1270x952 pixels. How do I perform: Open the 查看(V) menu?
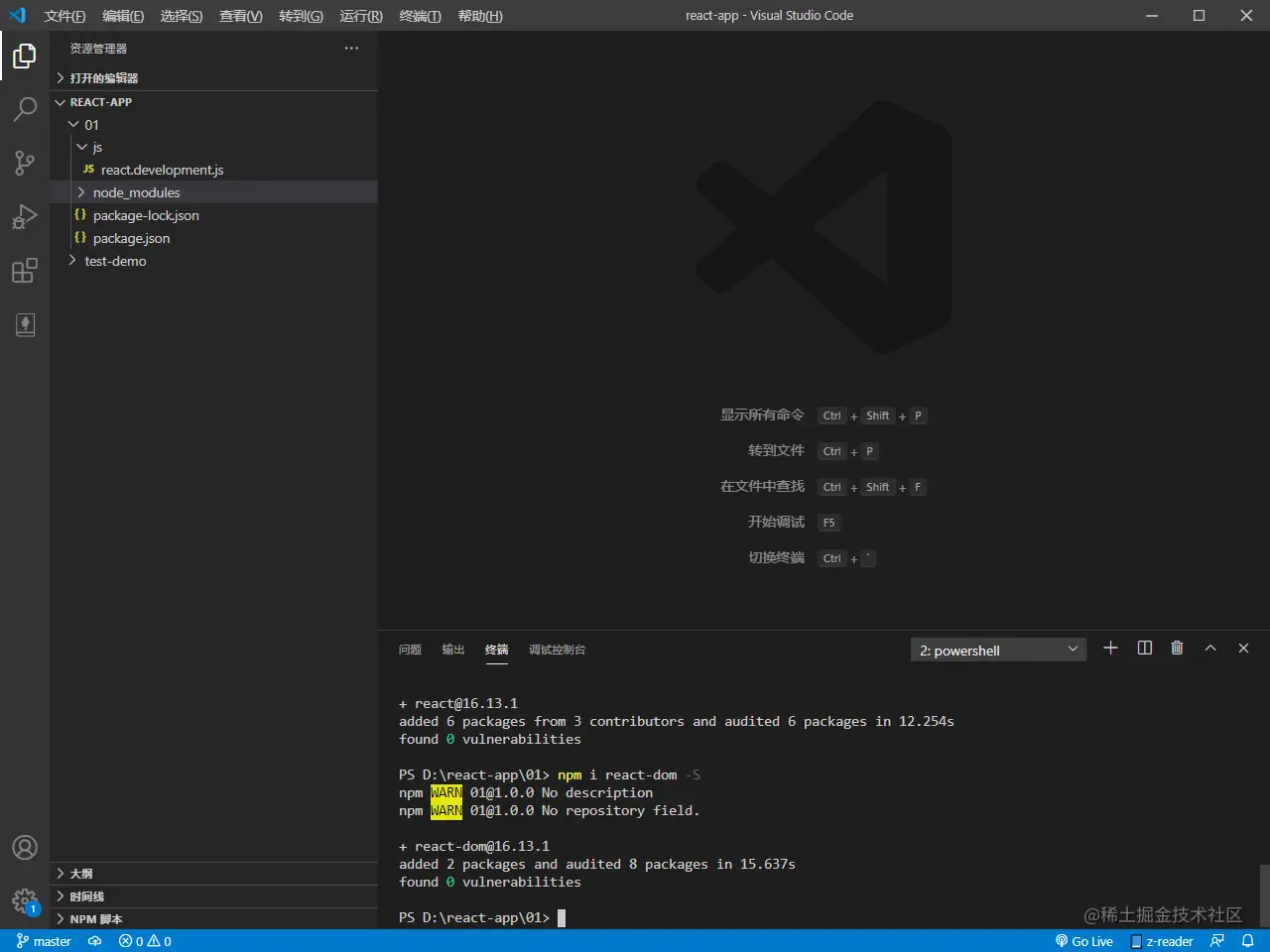(x=241, y=16)
